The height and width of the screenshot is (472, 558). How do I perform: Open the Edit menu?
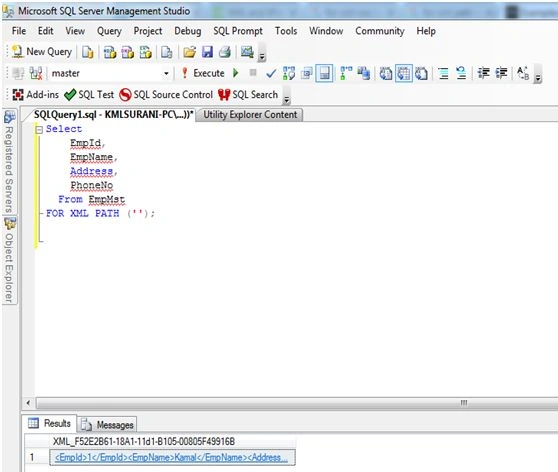pos(46,31)
